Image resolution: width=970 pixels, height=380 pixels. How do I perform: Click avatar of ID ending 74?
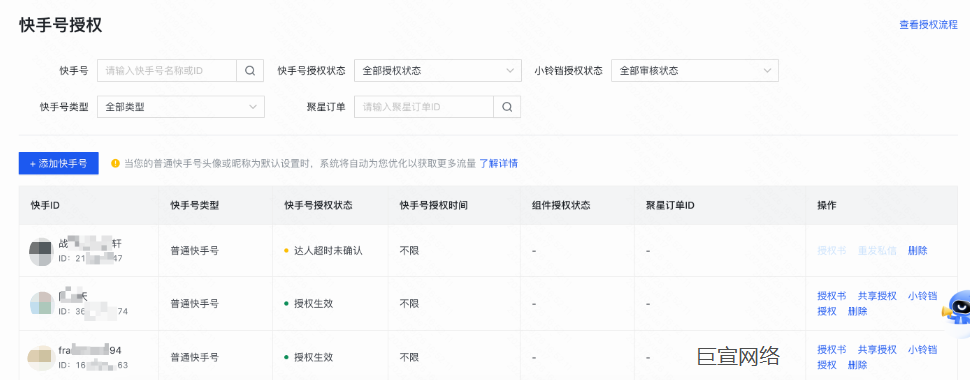point(41,304)
